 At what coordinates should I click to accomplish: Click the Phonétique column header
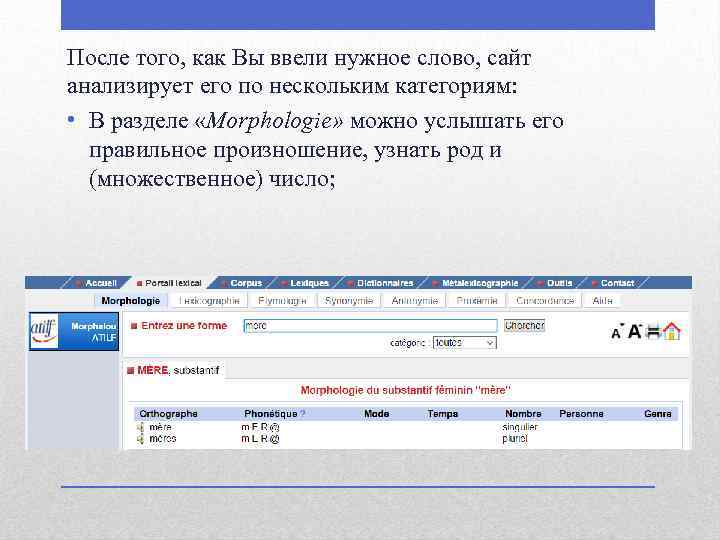(270, 414)
